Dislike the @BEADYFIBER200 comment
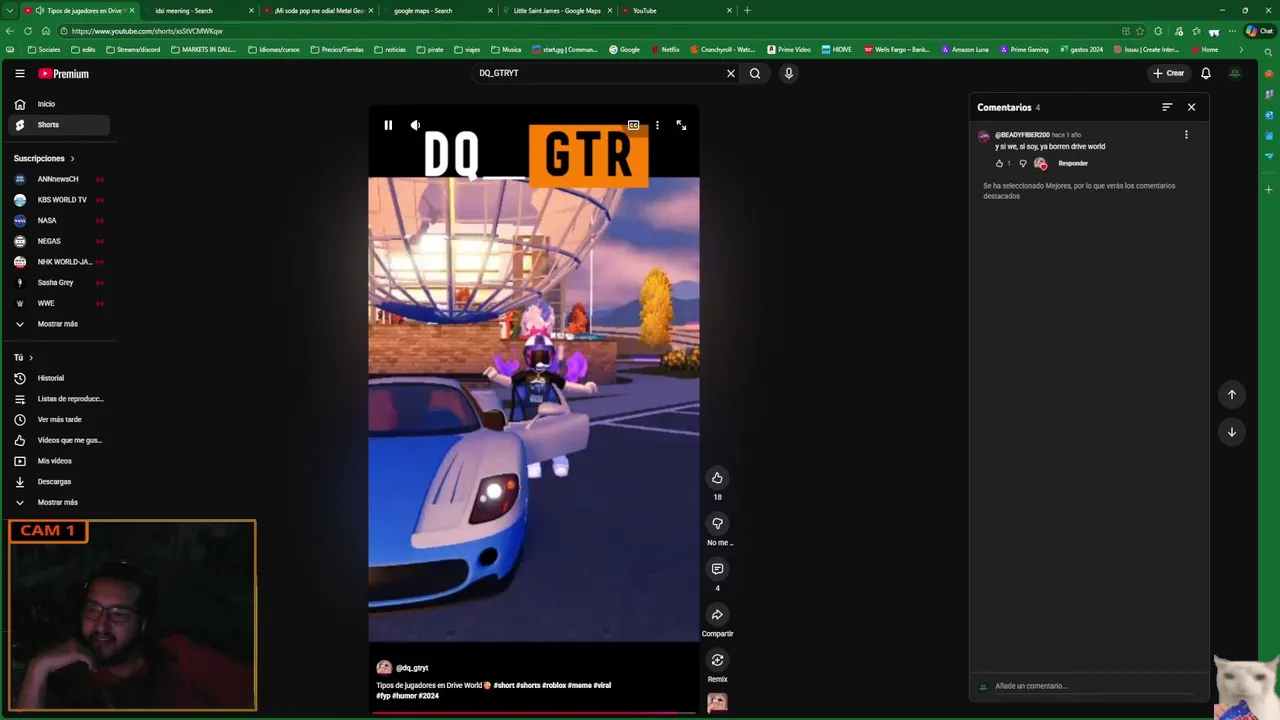This screenshot has width=1280, height=720. [x=1022, y=163]
